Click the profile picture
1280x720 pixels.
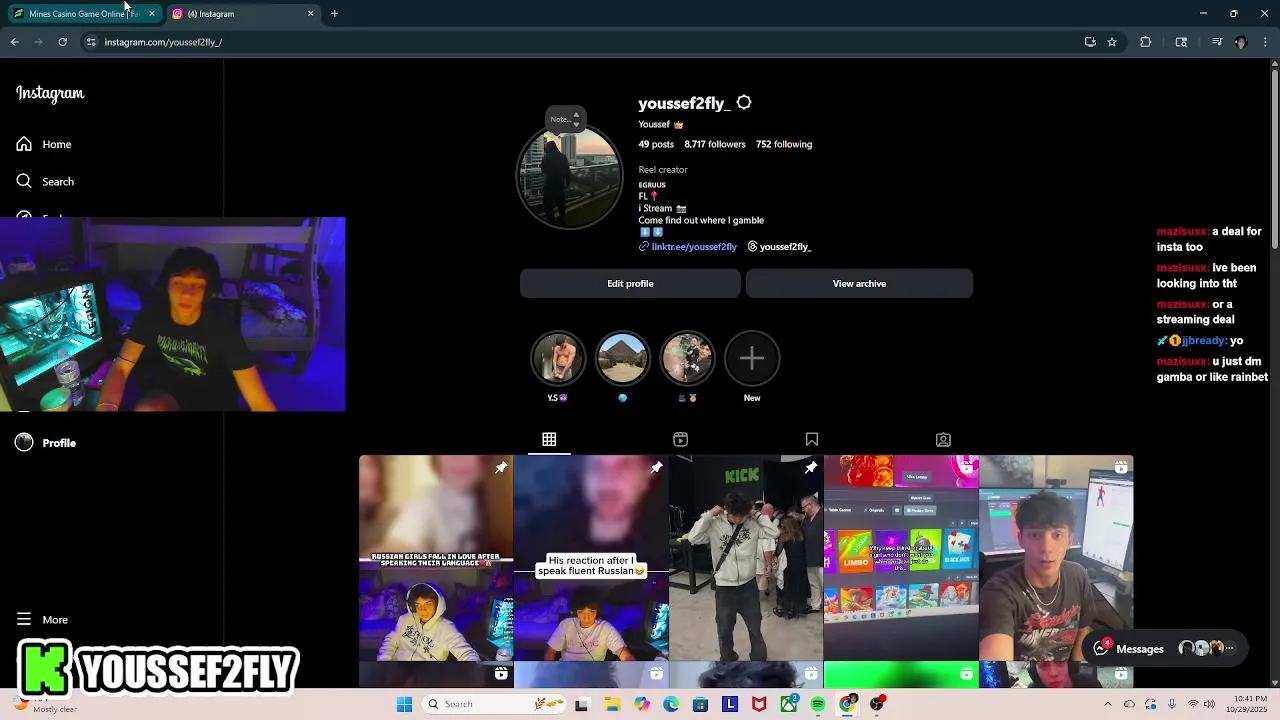569,177
